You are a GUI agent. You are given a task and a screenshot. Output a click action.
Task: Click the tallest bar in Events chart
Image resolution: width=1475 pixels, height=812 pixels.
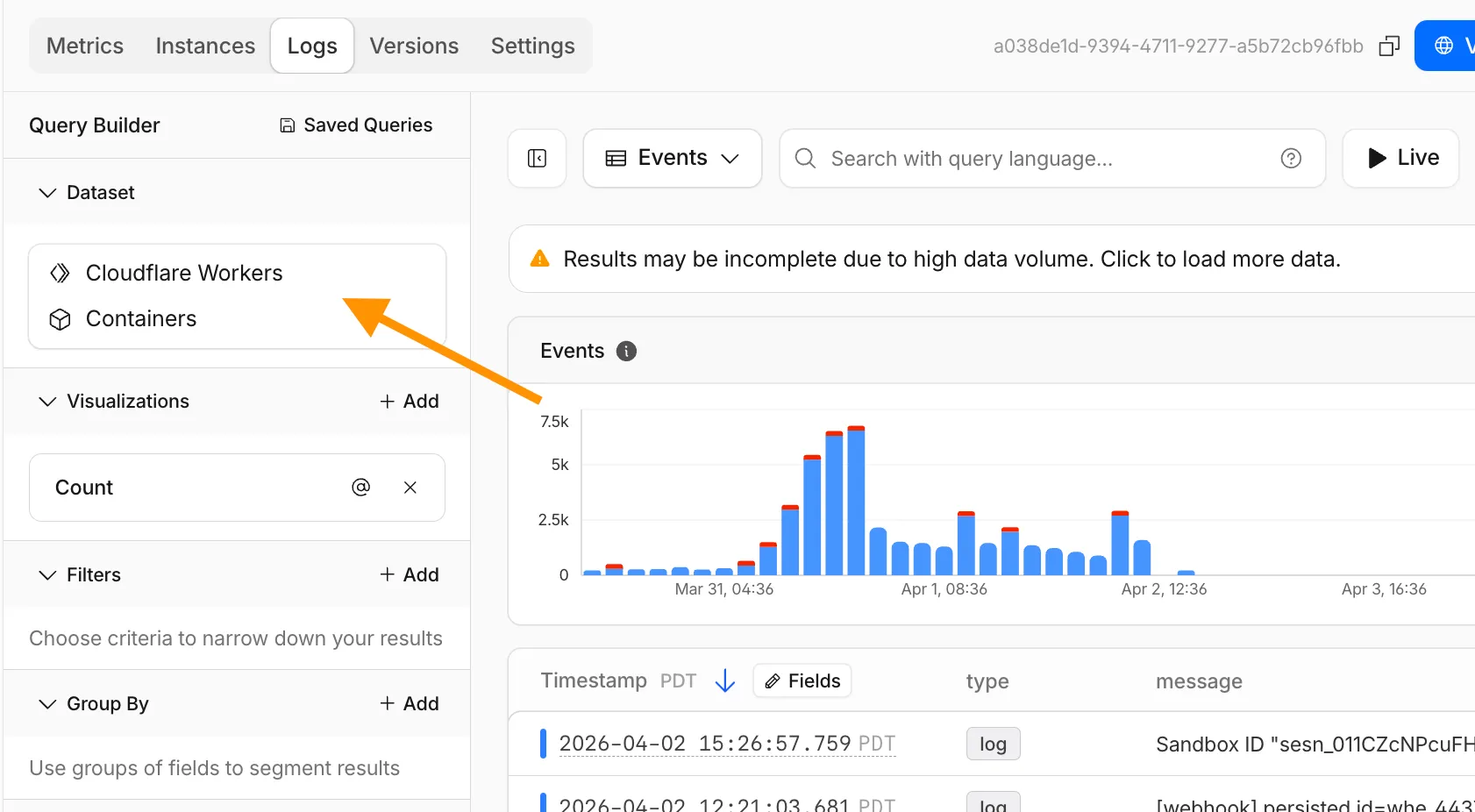tap(856, 501)
